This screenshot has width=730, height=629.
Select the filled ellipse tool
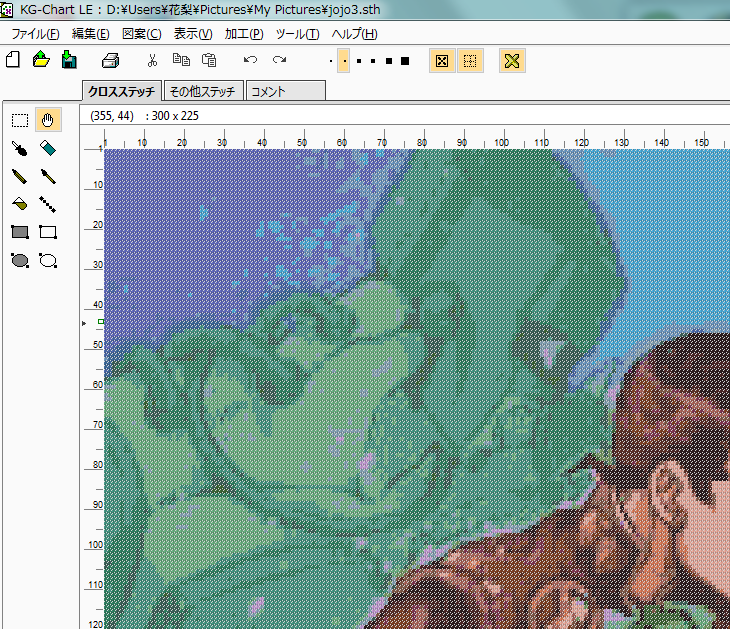click(x=20, y=260)
